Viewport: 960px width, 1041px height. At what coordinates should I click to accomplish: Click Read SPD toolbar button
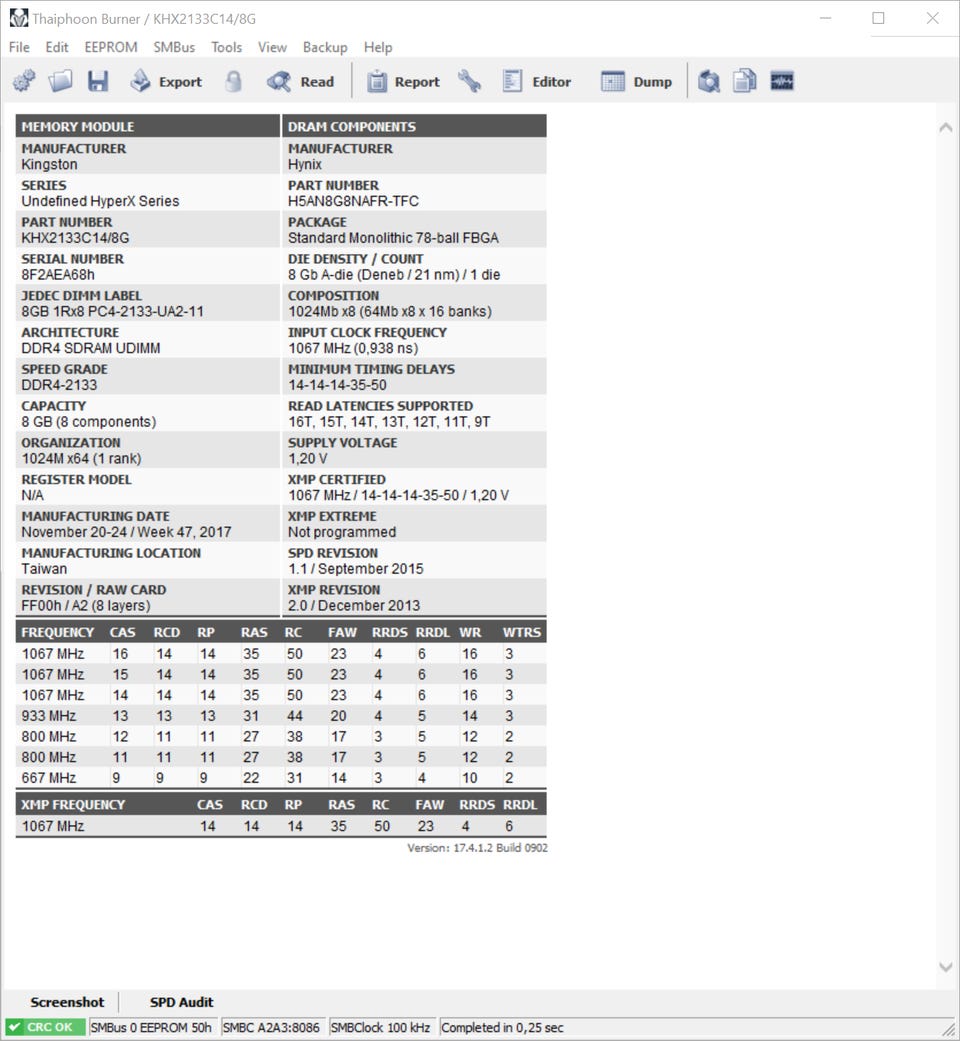click(301, 82)
